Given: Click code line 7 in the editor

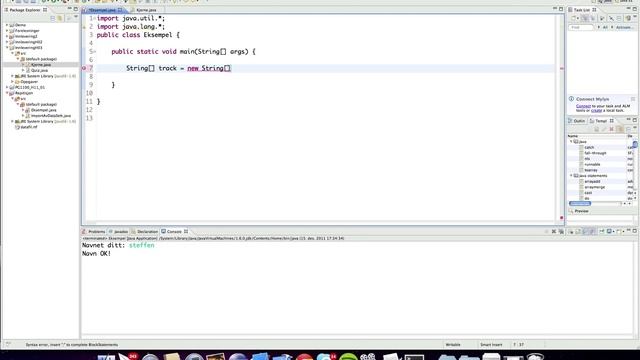Looking at the screenshot, I should click(325, 68).
